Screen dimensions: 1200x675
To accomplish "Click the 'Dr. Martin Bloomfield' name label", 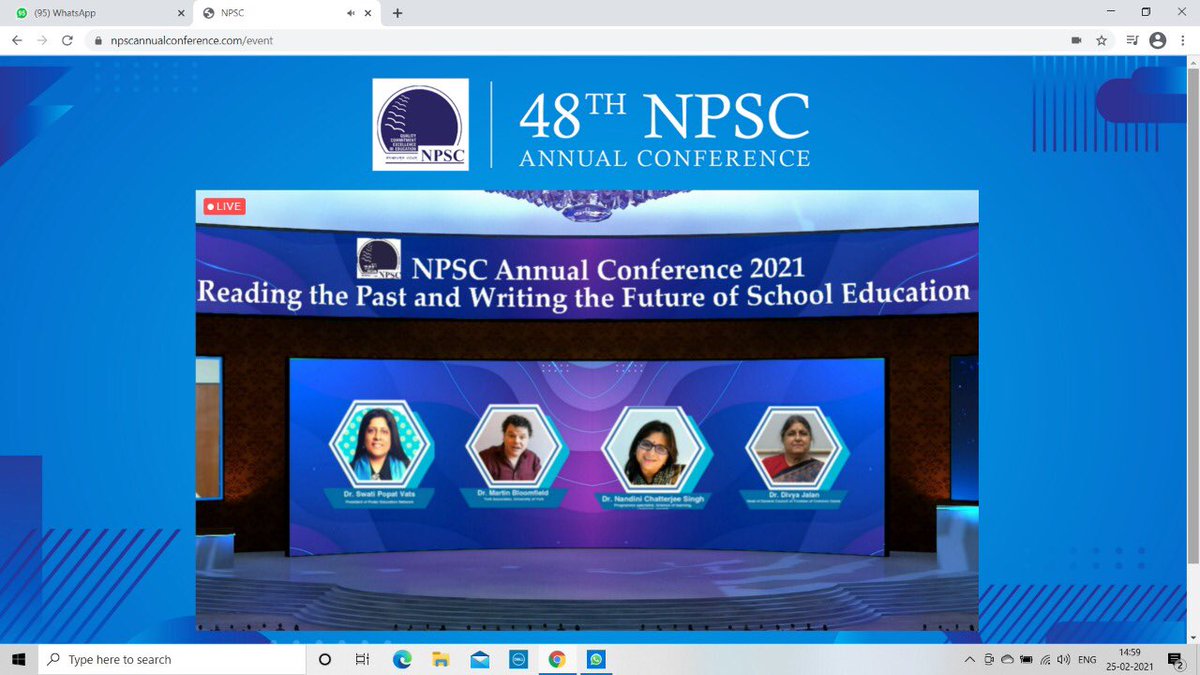I will [x=515, y=494].
